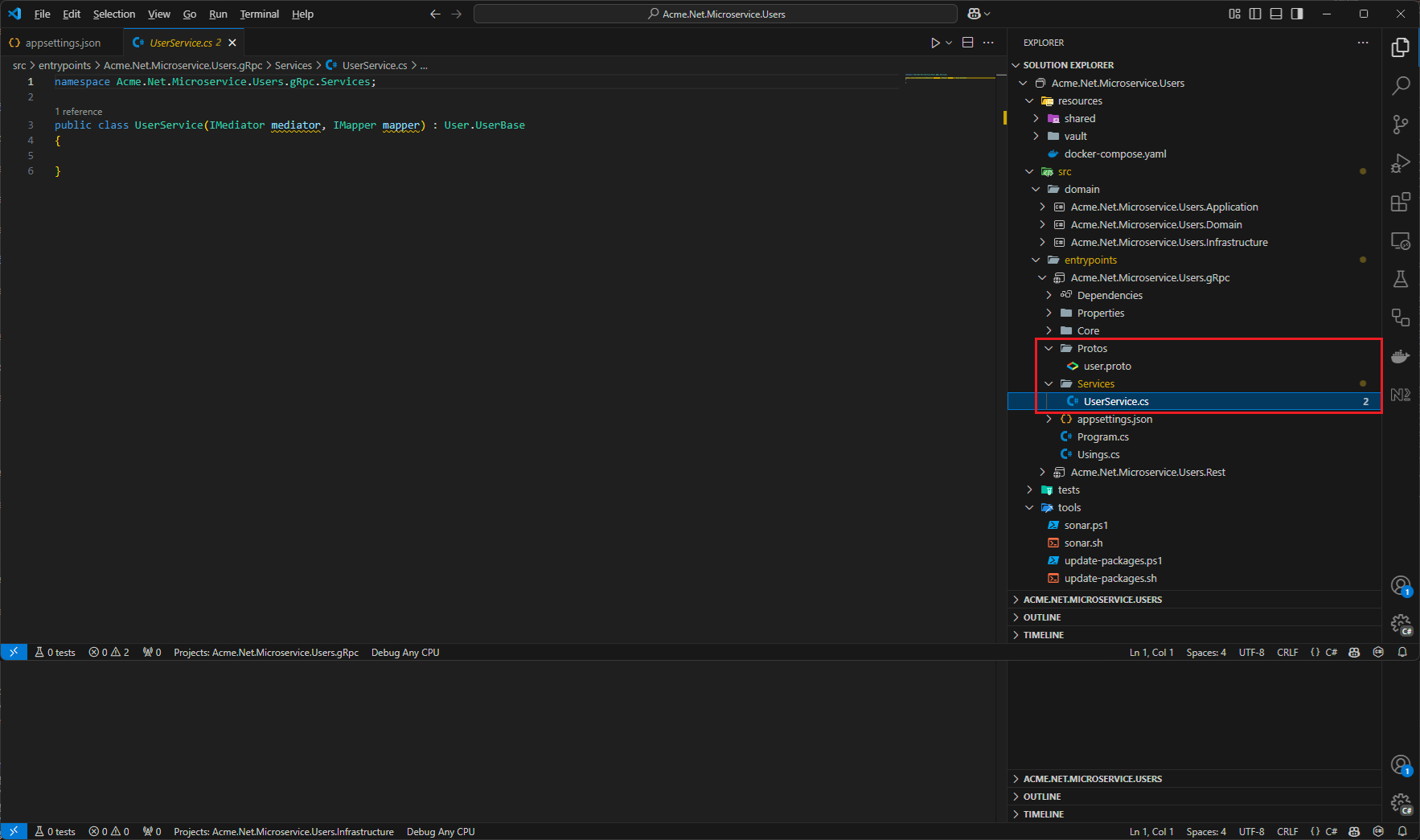
Task: Collapse the Acme.Net.Microservice.Users solution node
Action: (1023, 83)
